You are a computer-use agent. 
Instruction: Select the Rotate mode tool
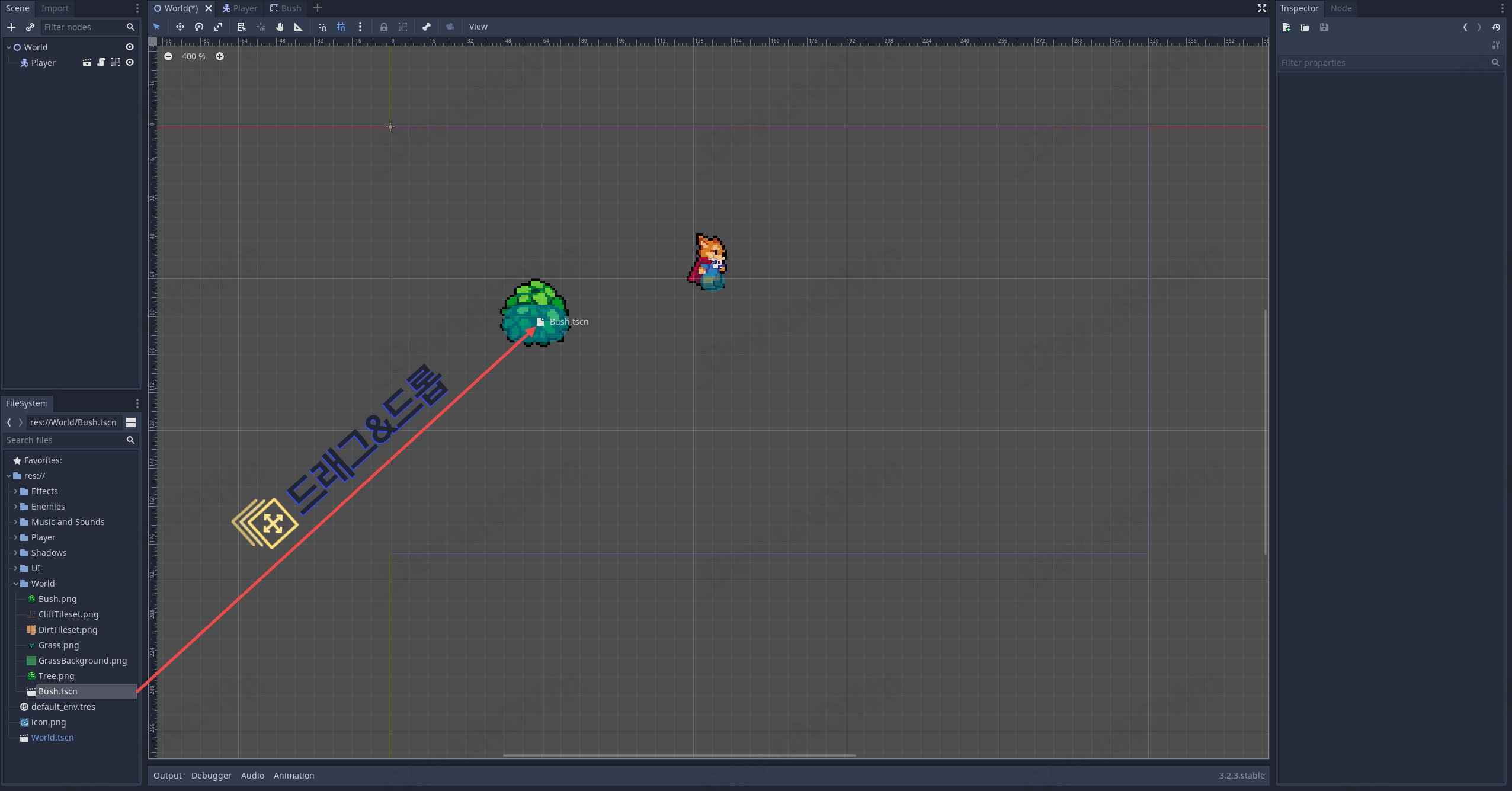199,27
